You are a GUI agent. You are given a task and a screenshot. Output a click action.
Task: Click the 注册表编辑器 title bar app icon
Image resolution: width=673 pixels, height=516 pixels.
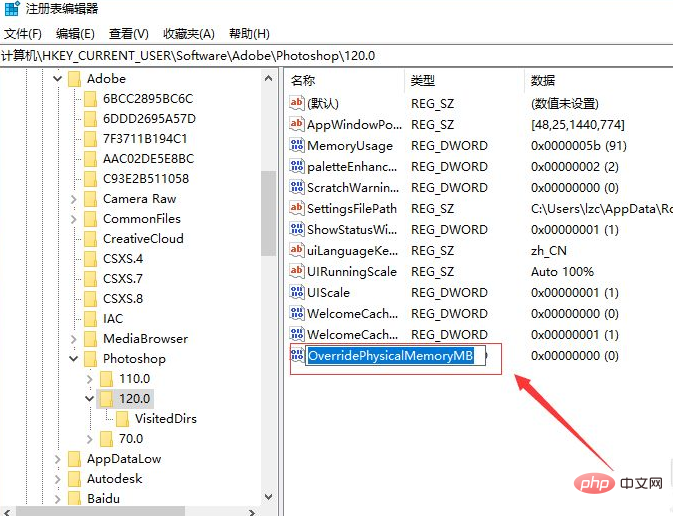12,9
